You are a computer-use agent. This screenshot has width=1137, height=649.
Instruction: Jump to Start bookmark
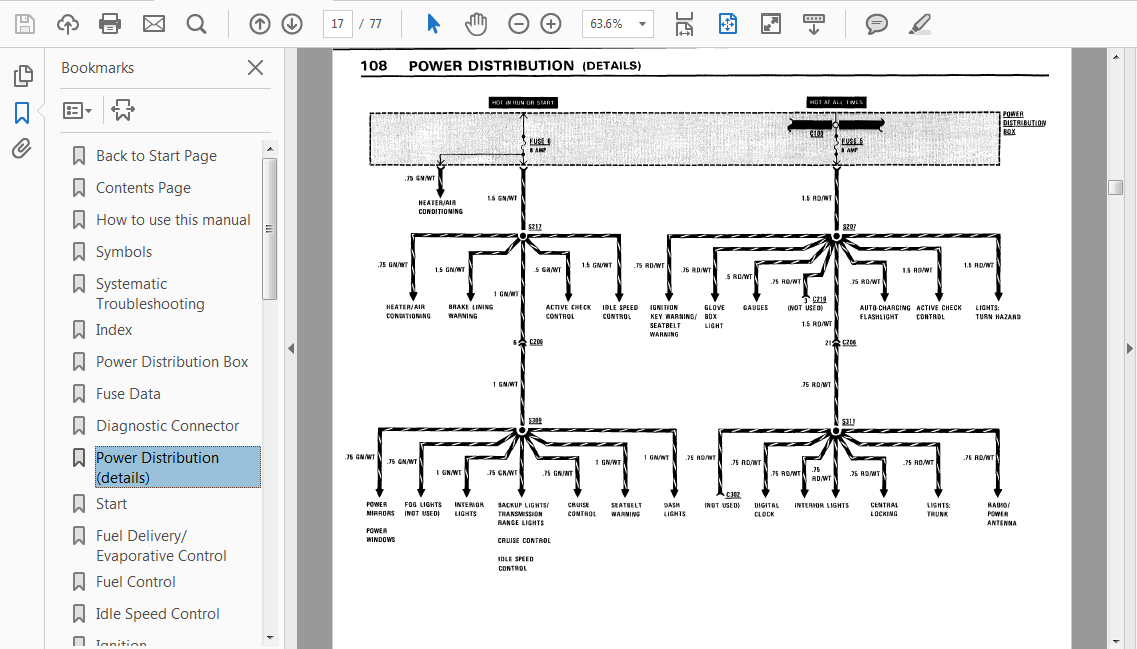click(x=112, y=504)
